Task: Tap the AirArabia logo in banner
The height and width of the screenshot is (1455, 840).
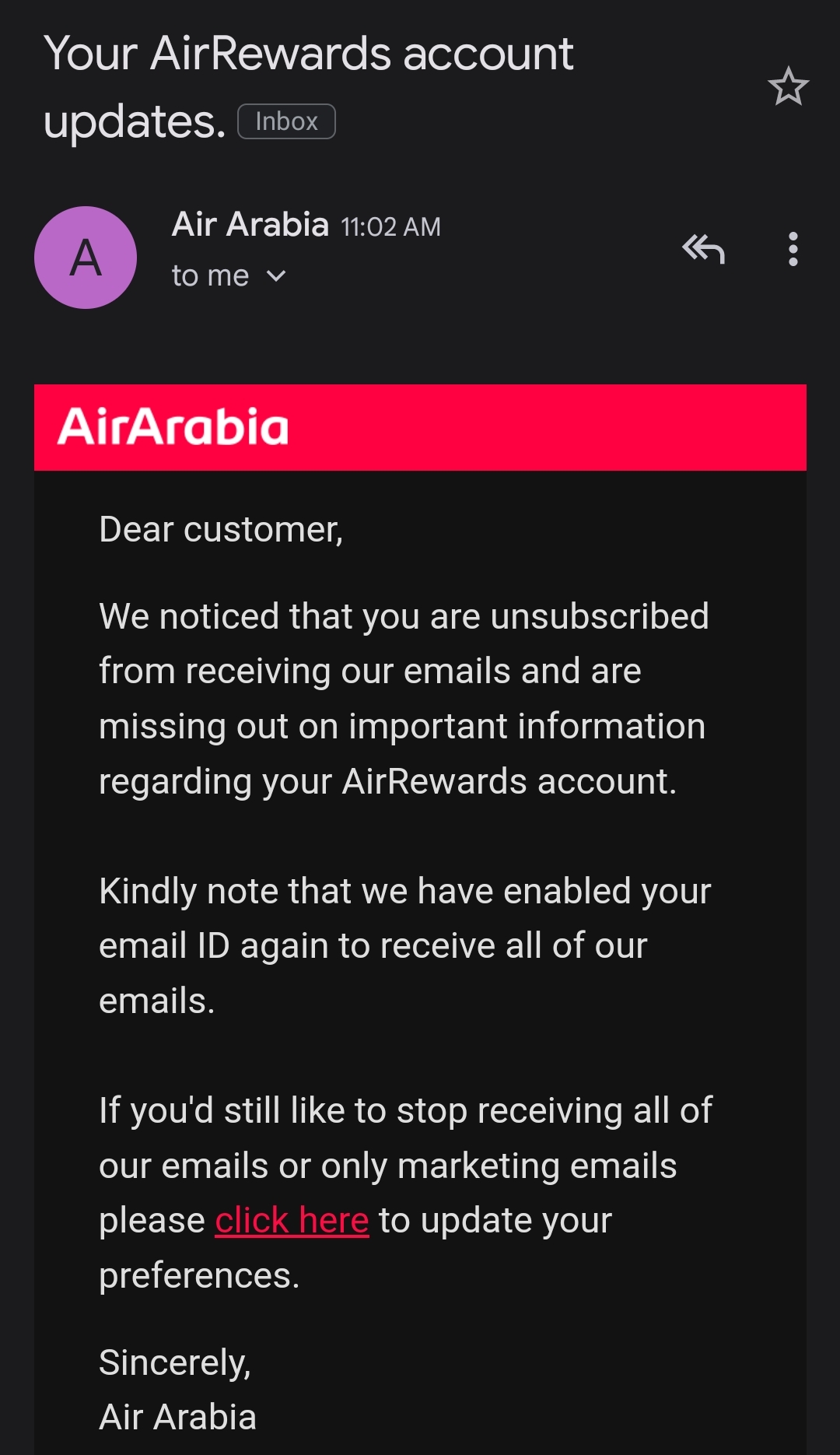Action: pyautogui.click(x=173, y=427)
